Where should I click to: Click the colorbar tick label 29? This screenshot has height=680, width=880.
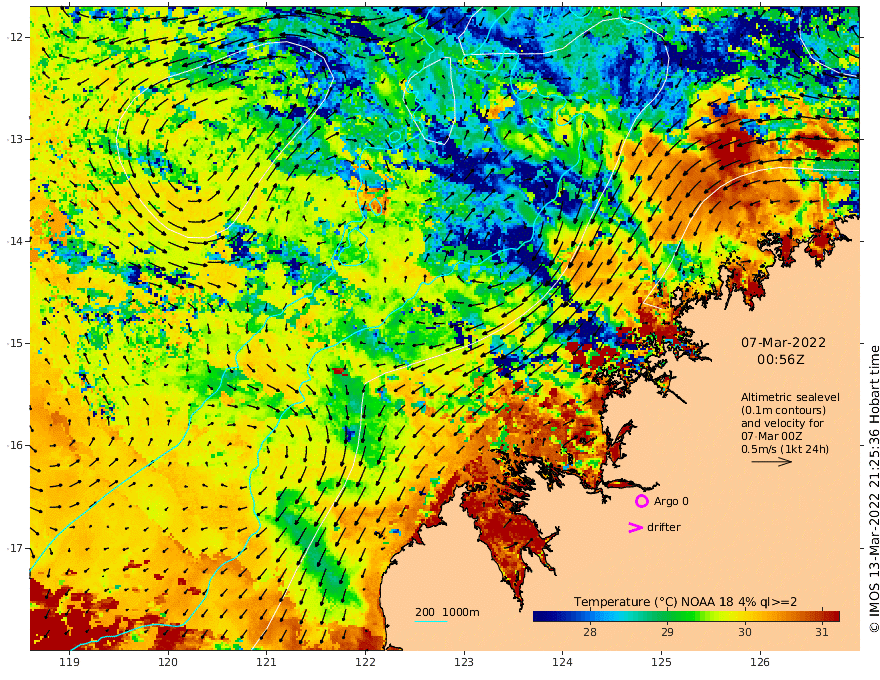[667, 632]
